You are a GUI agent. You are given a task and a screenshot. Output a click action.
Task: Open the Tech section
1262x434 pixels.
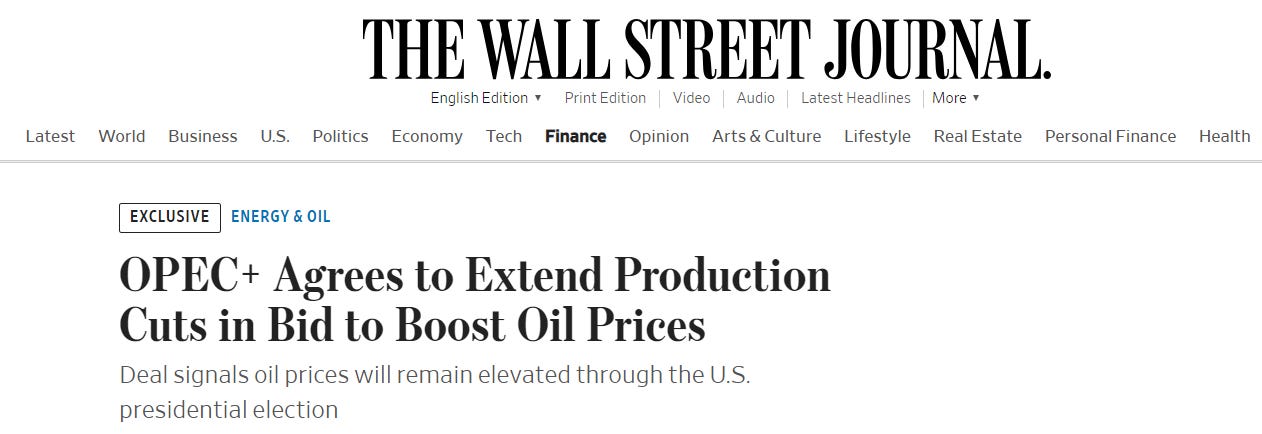tap(504, 136)
